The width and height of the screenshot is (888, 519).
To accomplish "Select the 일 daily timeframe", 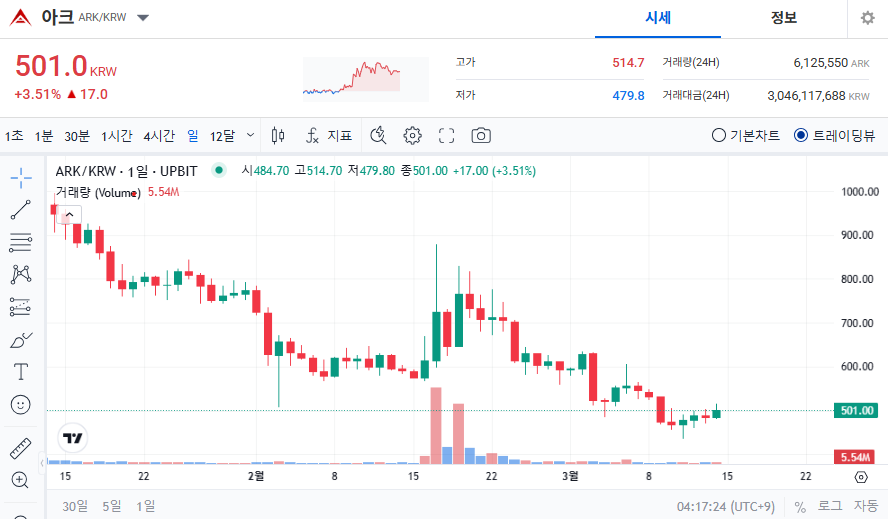I will click(193, 136).
